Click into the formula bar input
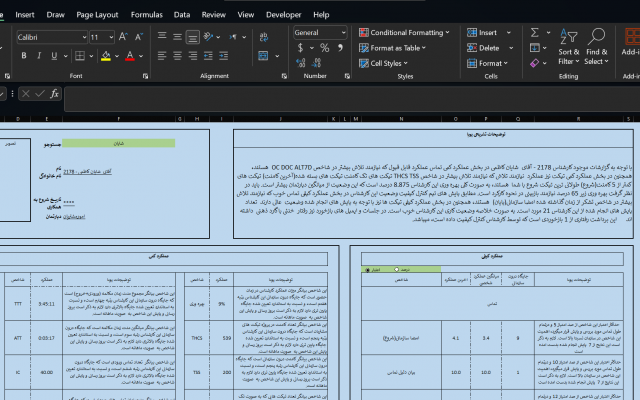This screenshot has width=640, height=400. coord(352,98)
